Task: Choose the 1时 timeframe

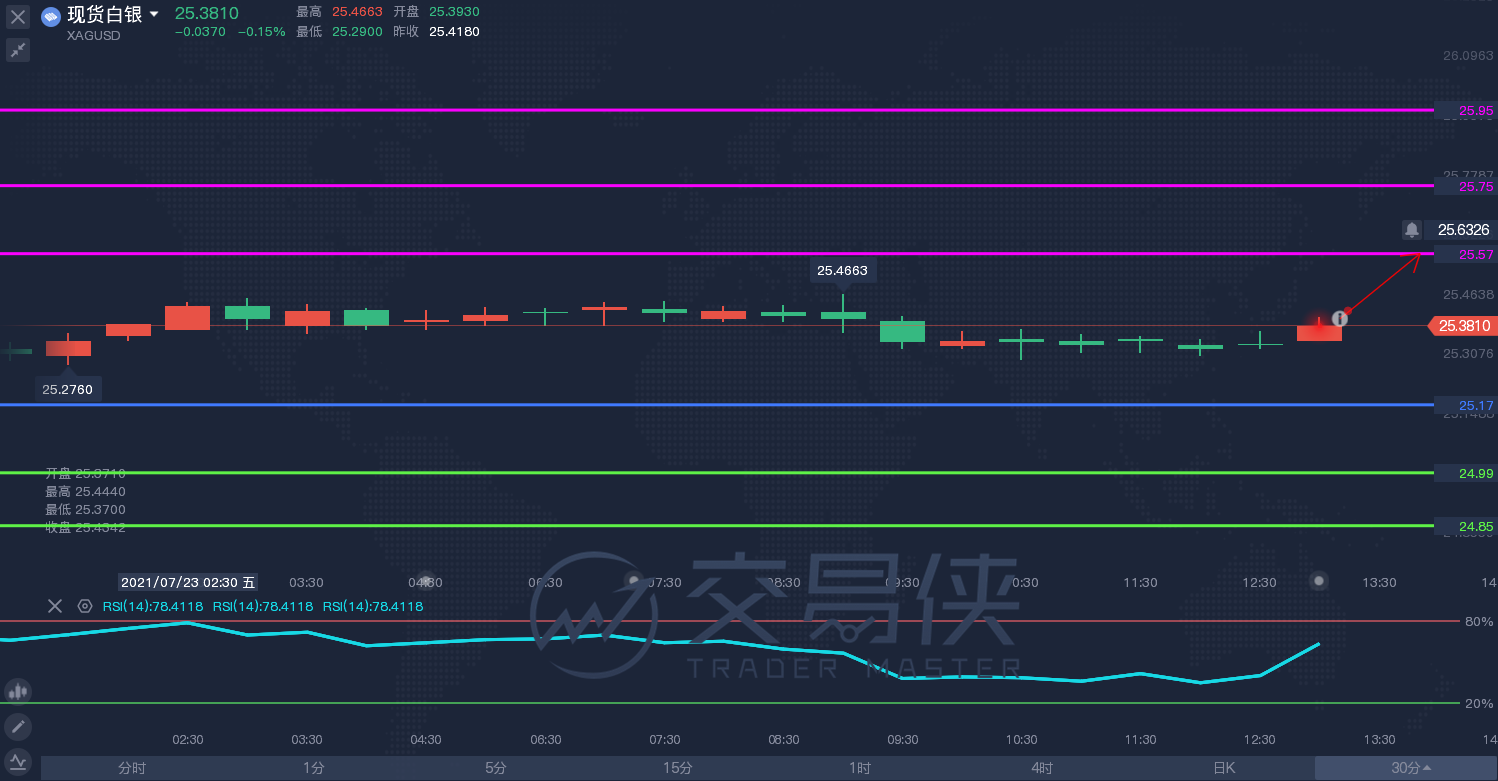Action: click(x=859, y=768)
